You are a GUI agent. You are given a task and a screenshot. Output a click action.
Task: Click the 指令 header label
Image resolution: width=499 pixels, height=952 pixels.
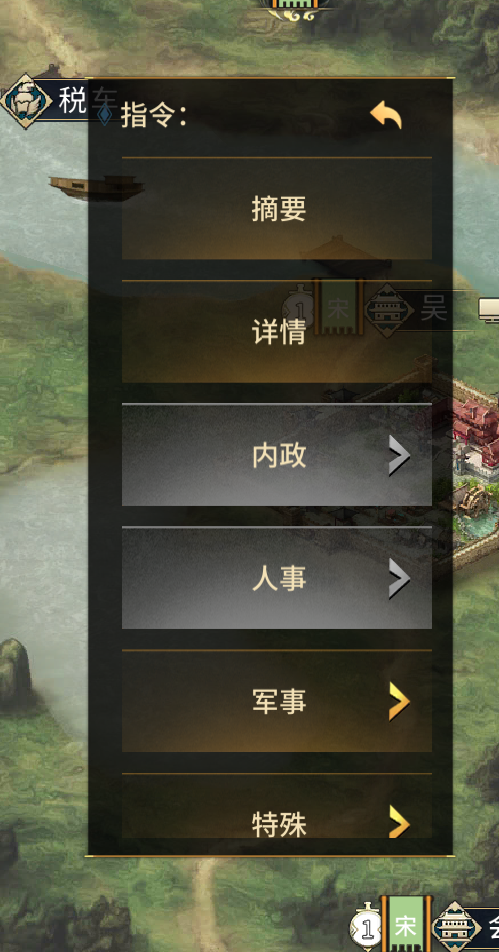click(154, 116)
